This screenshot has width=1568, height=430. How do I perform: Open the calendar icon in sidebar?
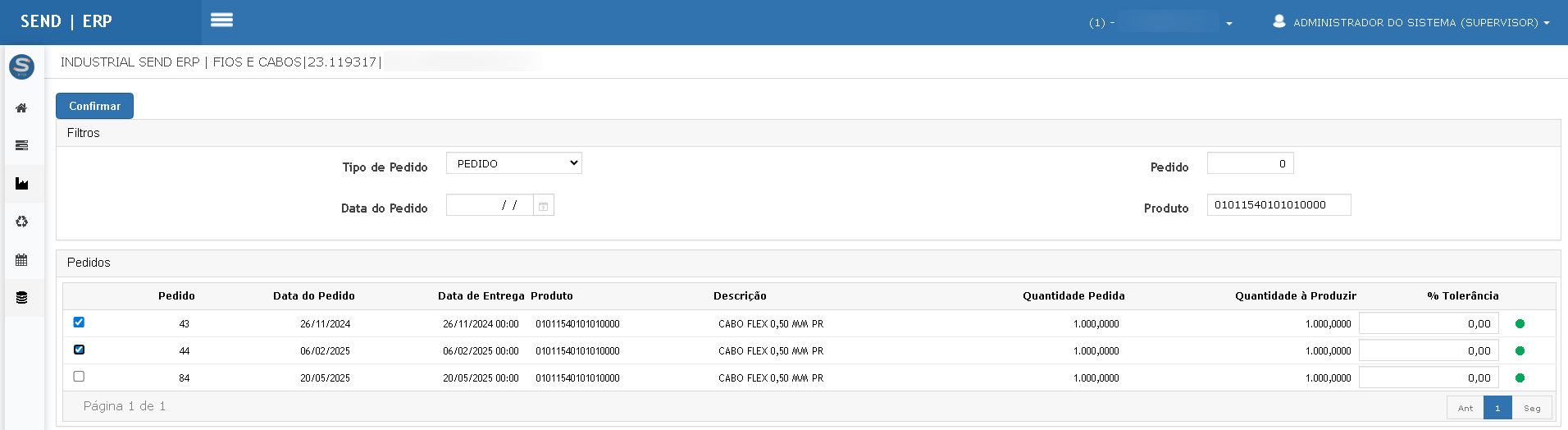[21, 260]
